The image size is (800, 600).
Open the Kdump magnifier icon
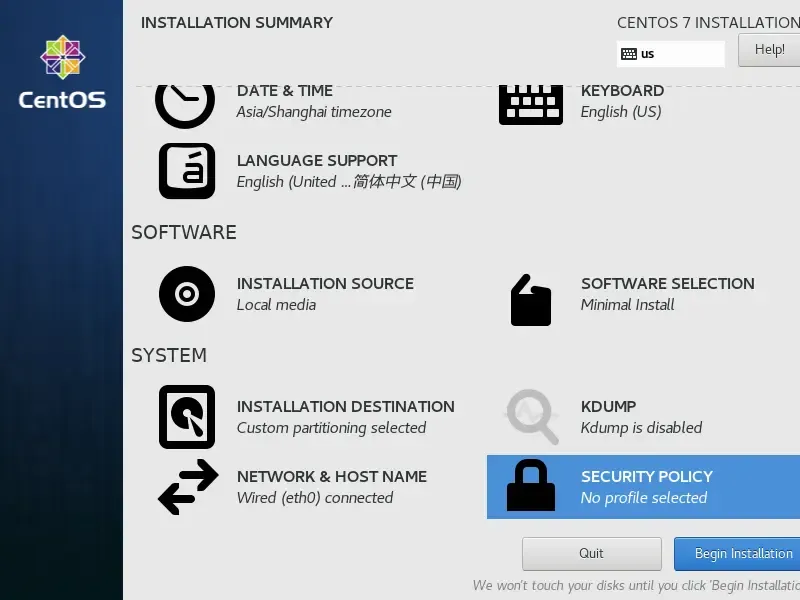532,417
